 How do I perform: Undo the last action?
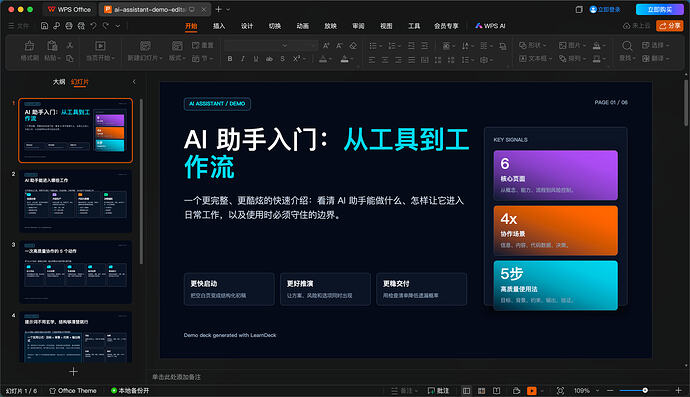[x=93, y=26]
